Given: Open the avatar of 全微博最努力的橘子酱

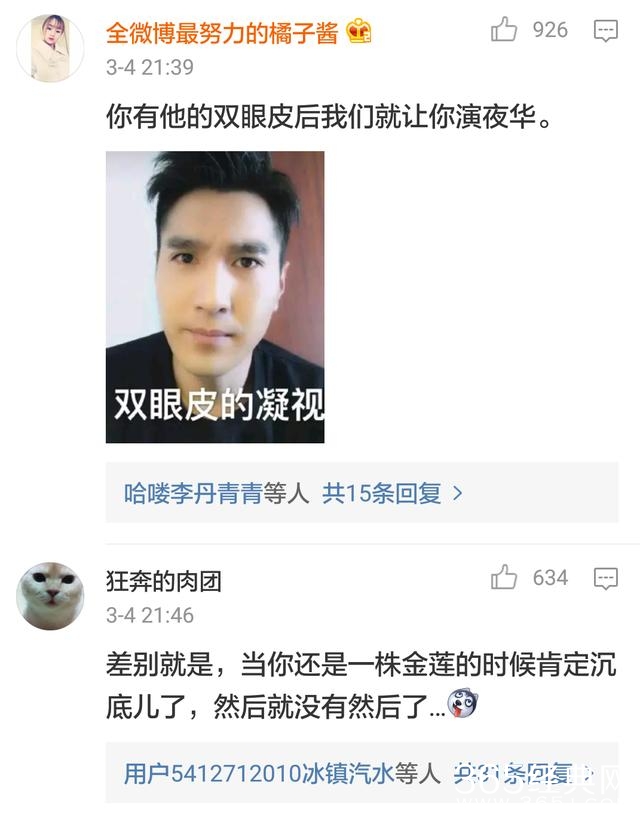Looking at the screenshot, I should coord(50,48).
